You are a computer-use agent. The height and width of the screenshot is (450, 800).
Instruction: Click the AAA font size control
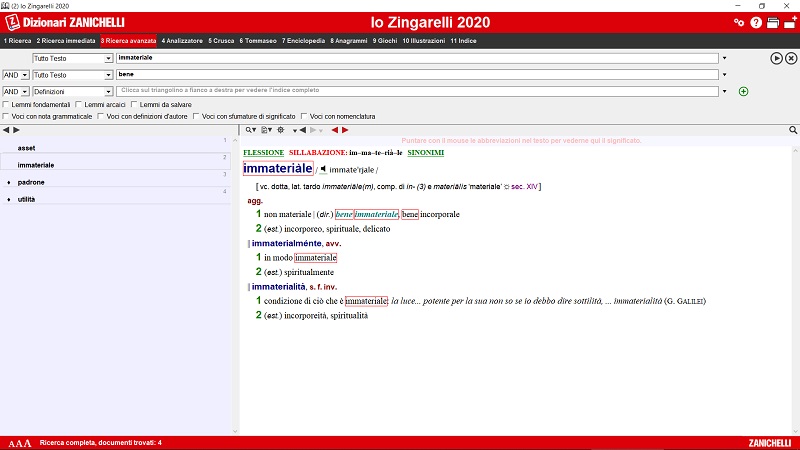pyautogui.click(x=19, y=443)
